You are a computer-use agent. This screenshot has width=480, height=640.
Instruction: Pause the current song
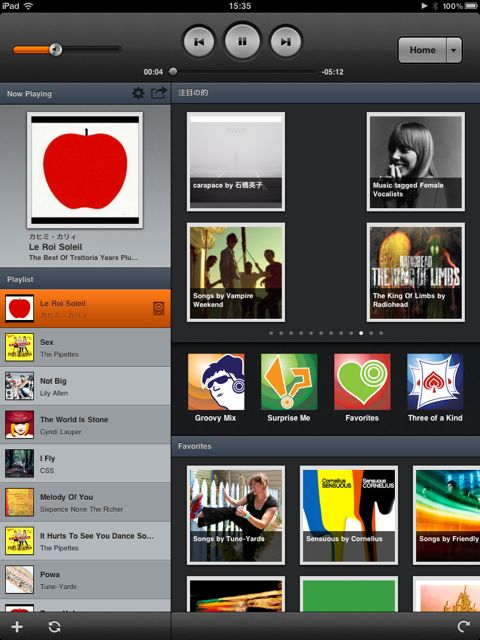point(242,41)
